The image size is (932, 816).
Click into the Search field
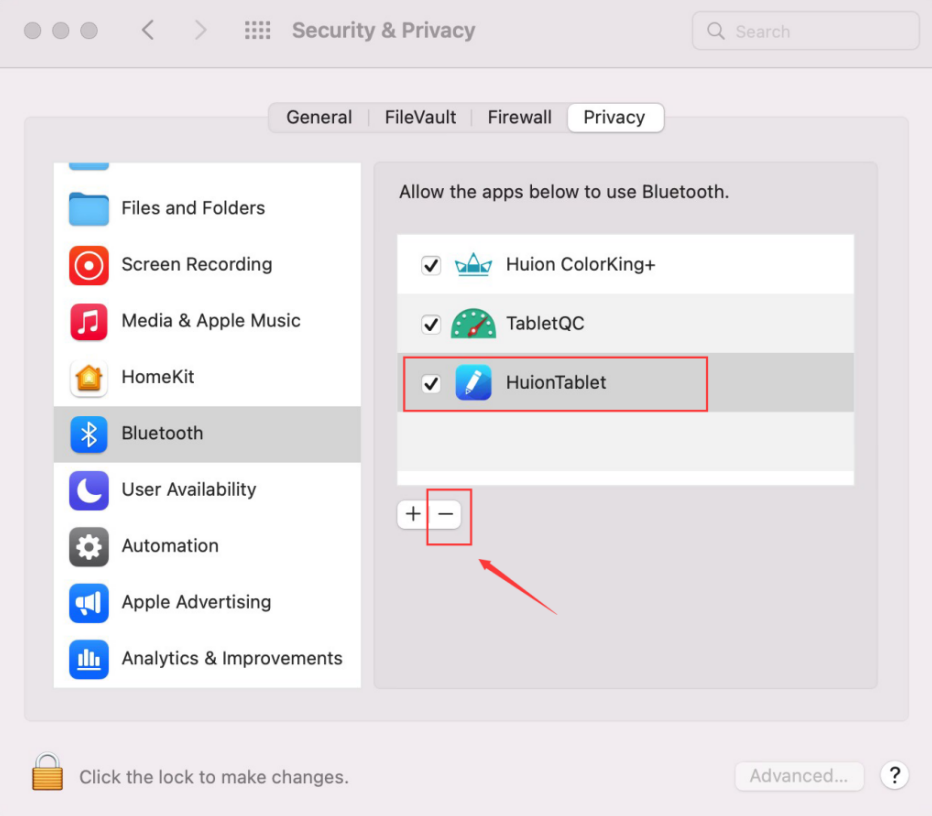805,31
